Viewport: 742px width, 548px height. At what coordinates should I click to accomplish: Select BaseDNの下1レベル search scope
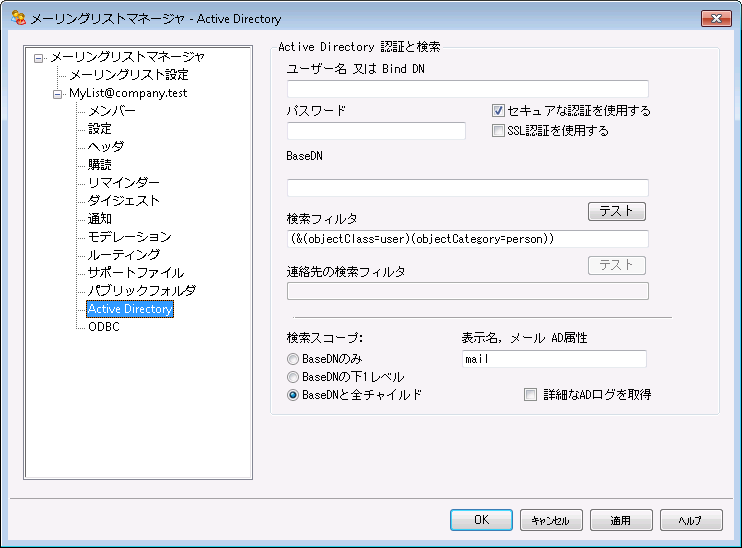[x=293, y=377]
